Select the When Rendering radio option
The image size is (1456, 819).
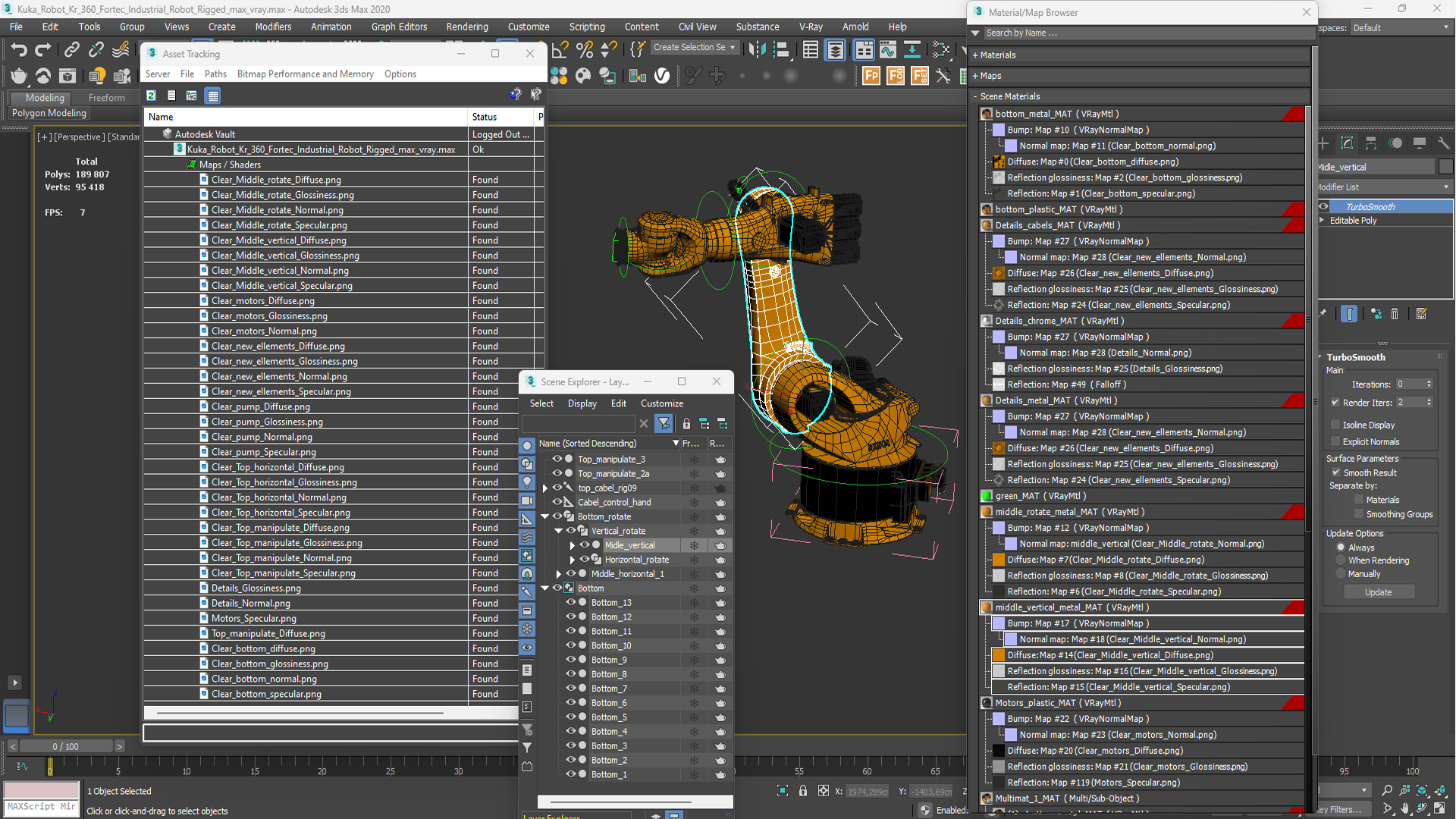pos(1341,560)
